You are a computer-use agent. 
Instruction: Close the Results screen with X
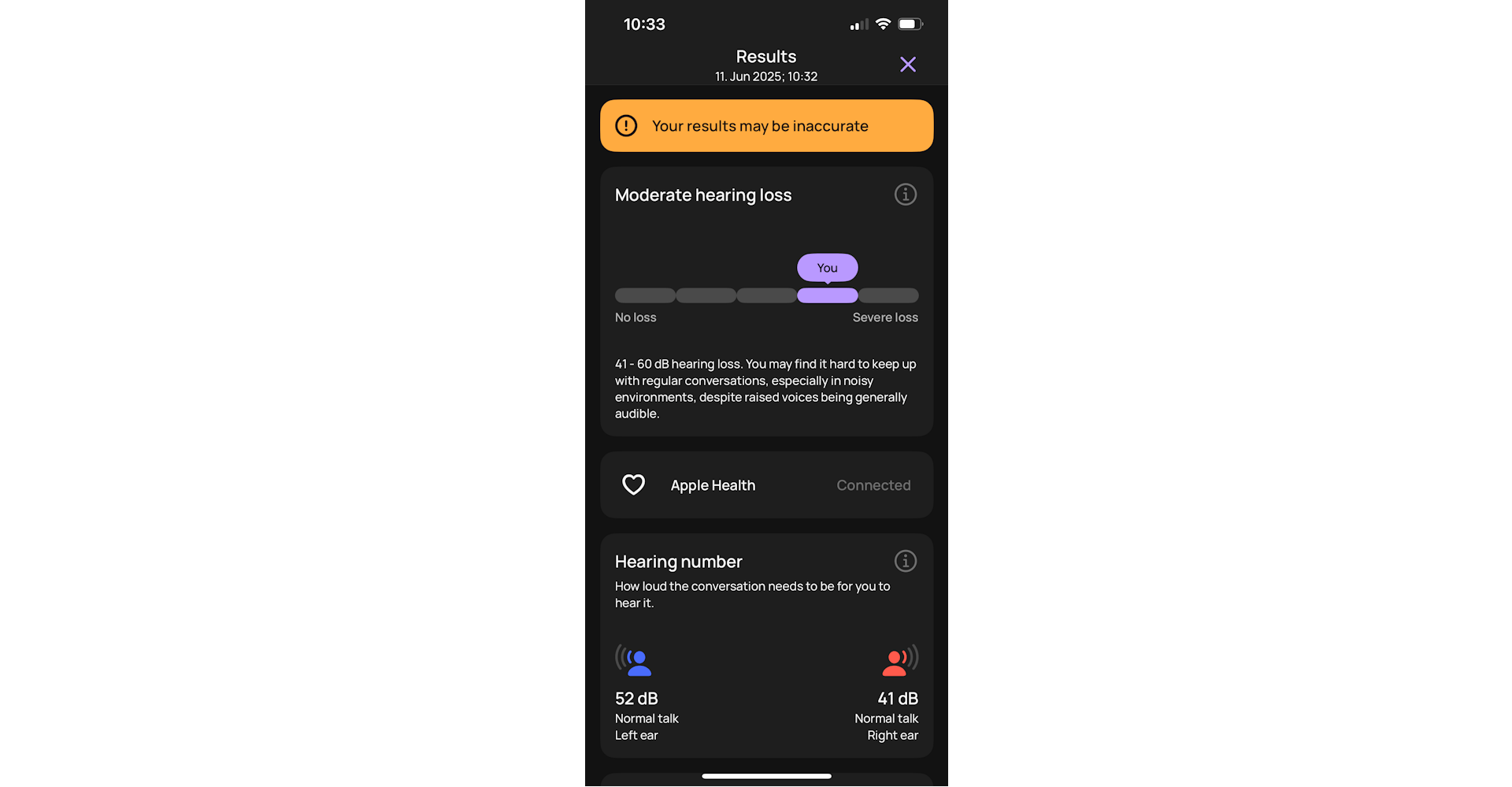907,65
